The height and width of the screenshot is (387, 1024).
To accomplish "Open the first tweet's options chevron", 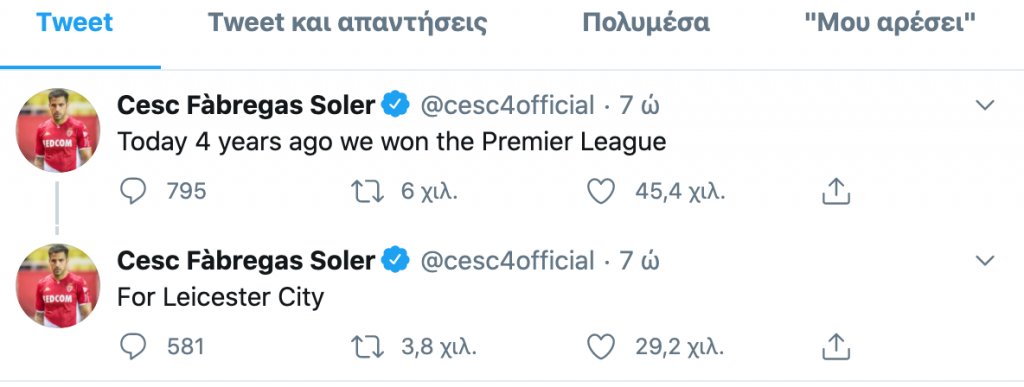I will point(984,105).
